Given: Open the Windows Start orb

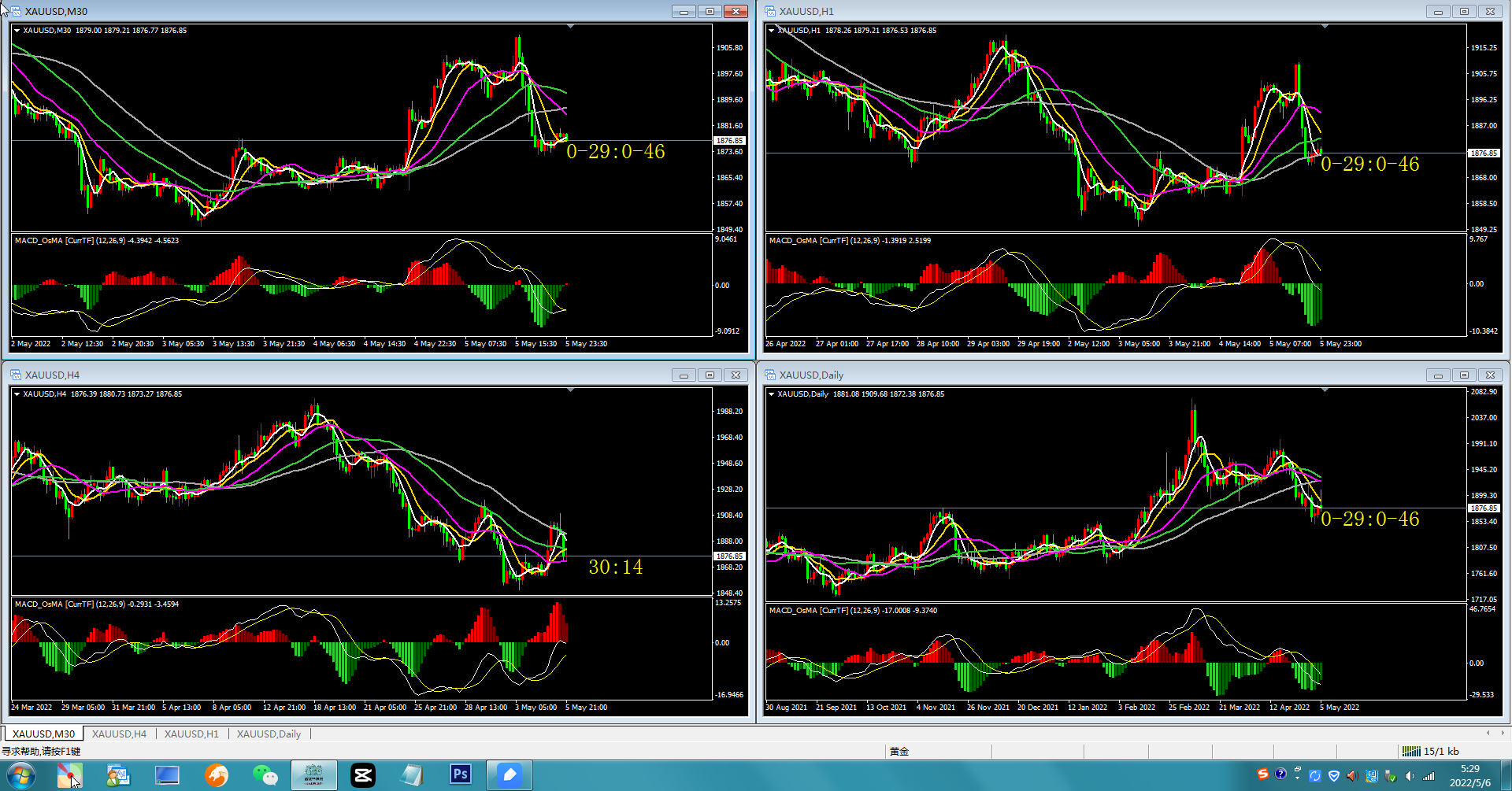Looking at the screenshot, I should [x=20, y=775].
